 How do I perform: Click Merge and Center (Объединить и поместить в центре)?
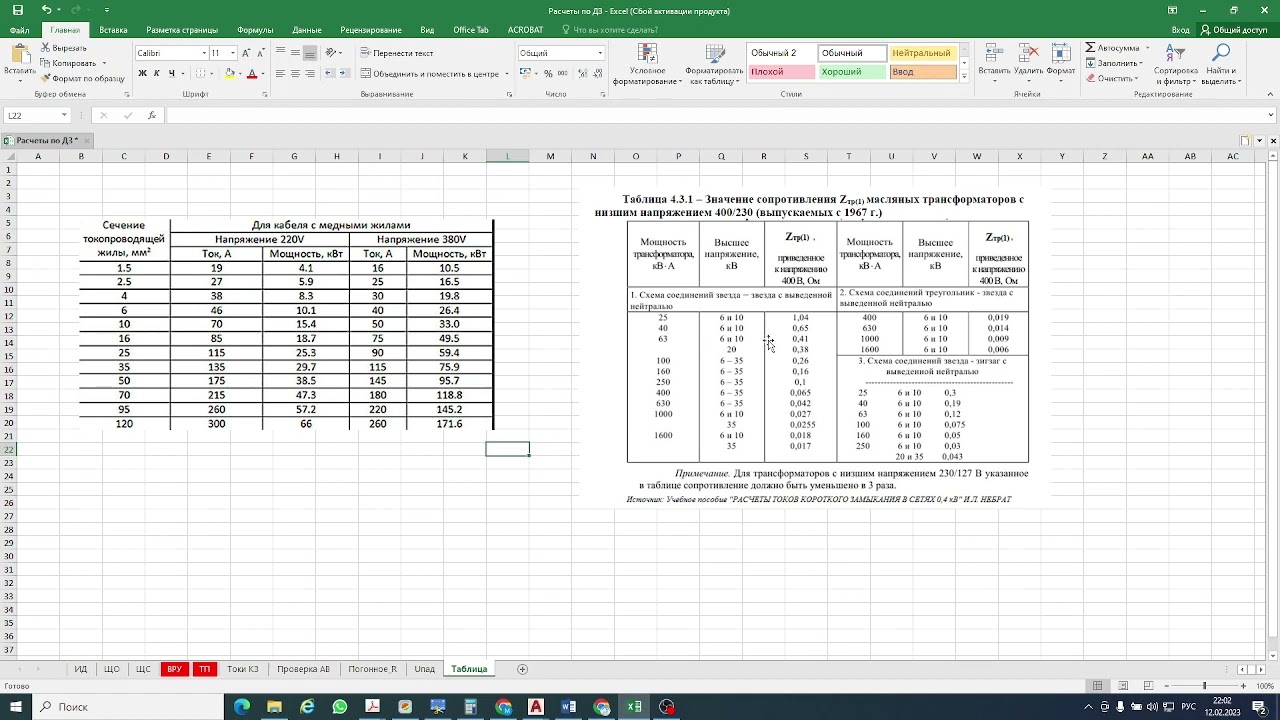click(x=430, y=73)
